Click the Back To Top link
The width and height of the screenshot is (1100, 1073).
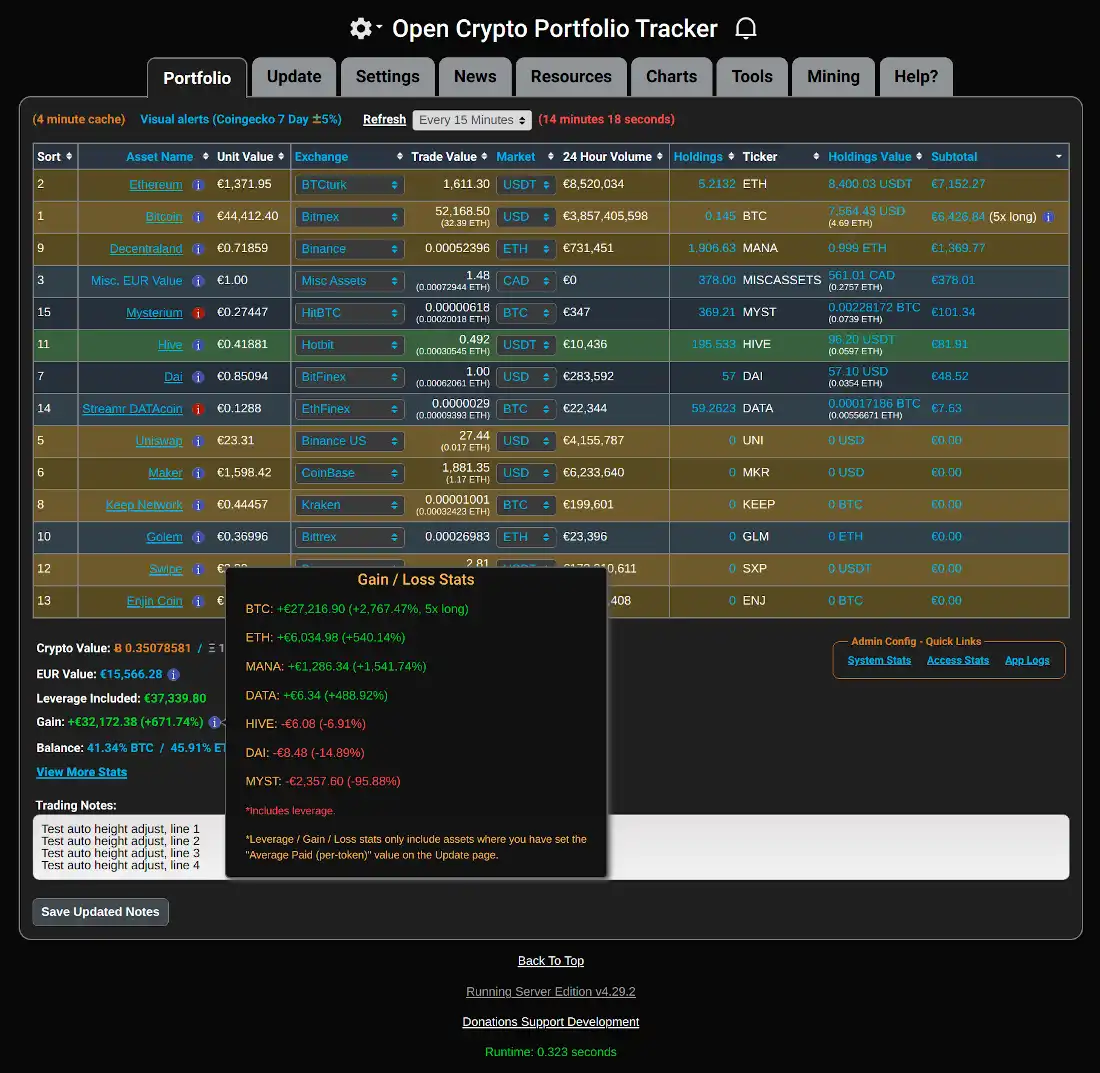(x=551, y=961)
